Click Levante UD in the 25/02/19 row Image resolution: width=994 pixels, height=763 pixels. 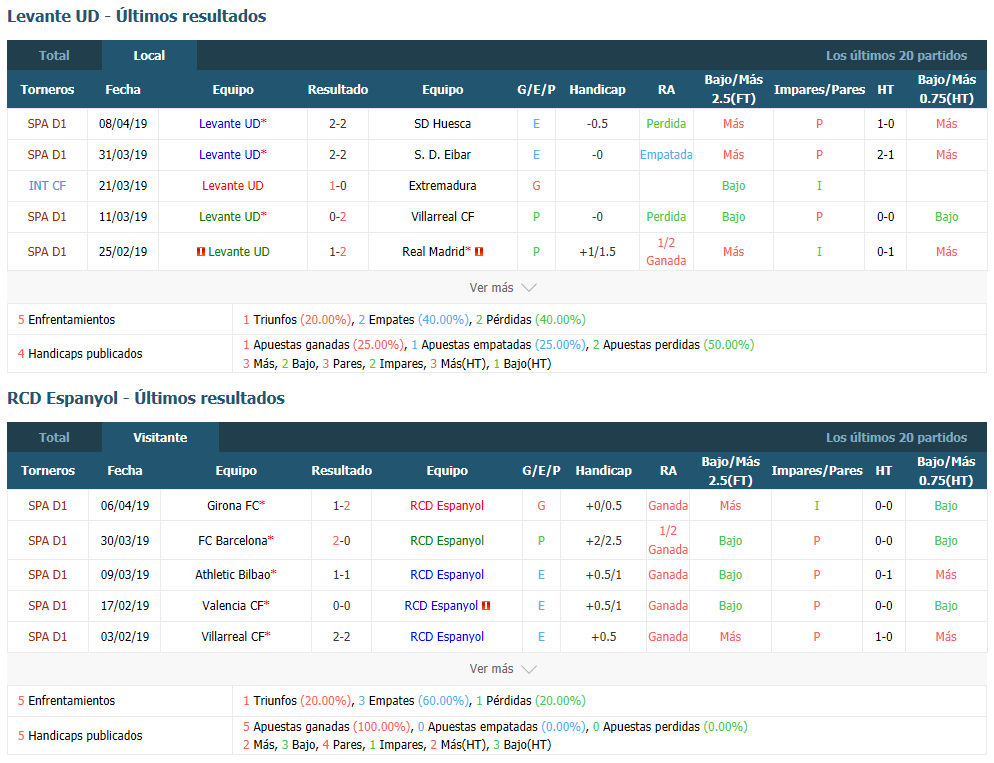coord(239,252)
